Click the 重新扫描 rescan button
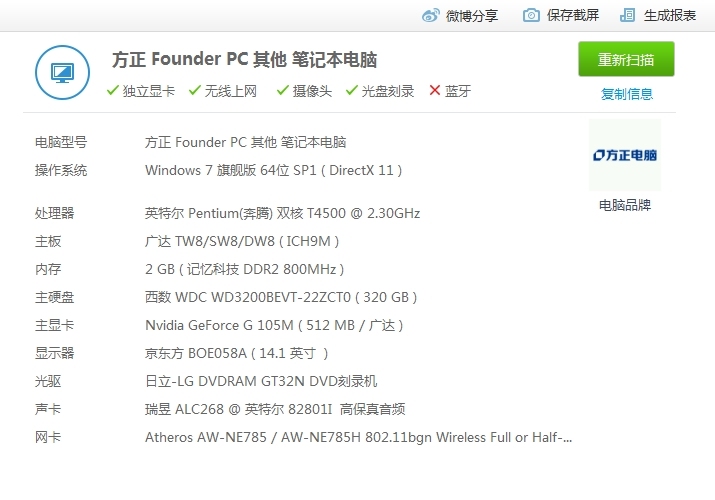 [x=626, y=59]
